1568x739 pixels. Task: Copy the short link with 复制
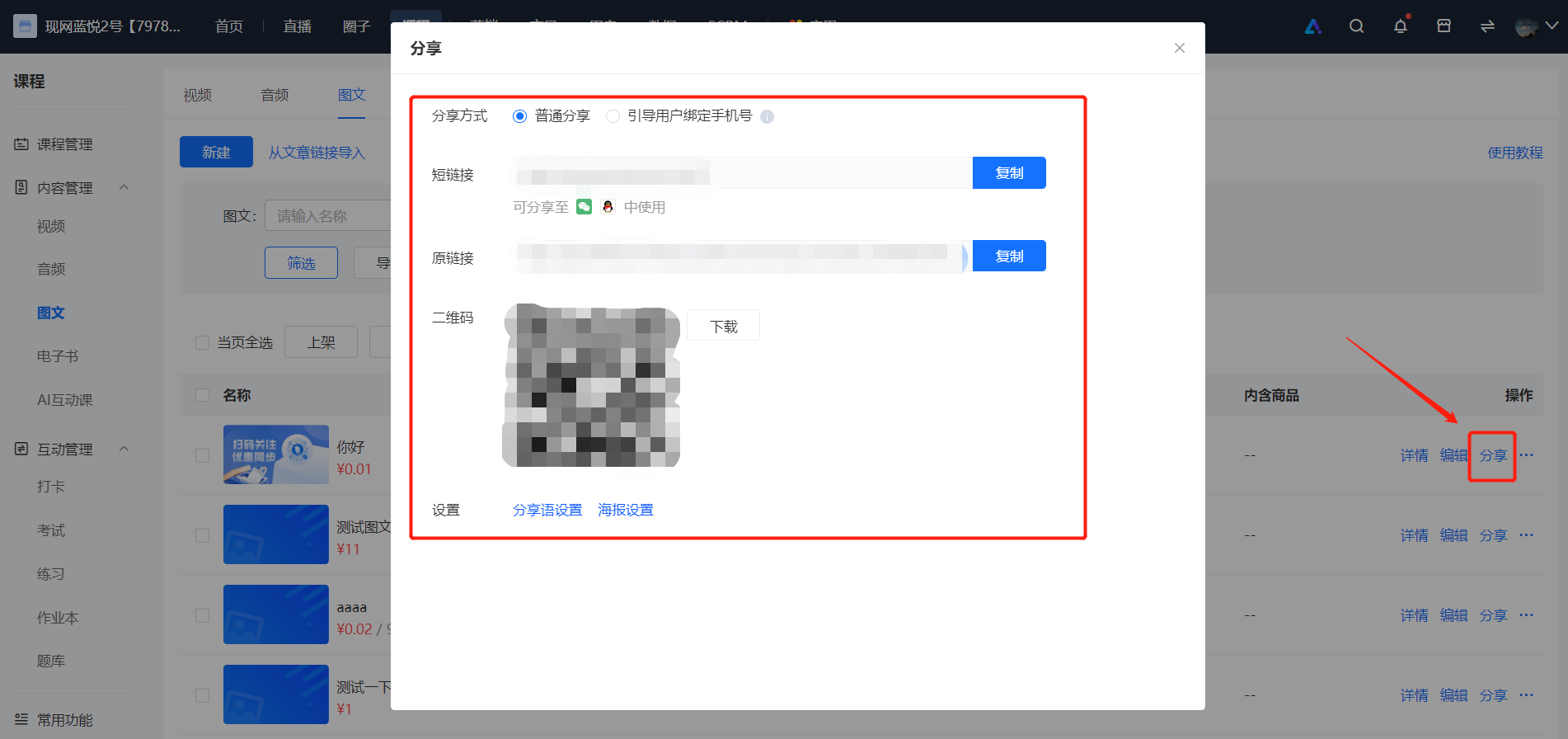(1009, 173)
